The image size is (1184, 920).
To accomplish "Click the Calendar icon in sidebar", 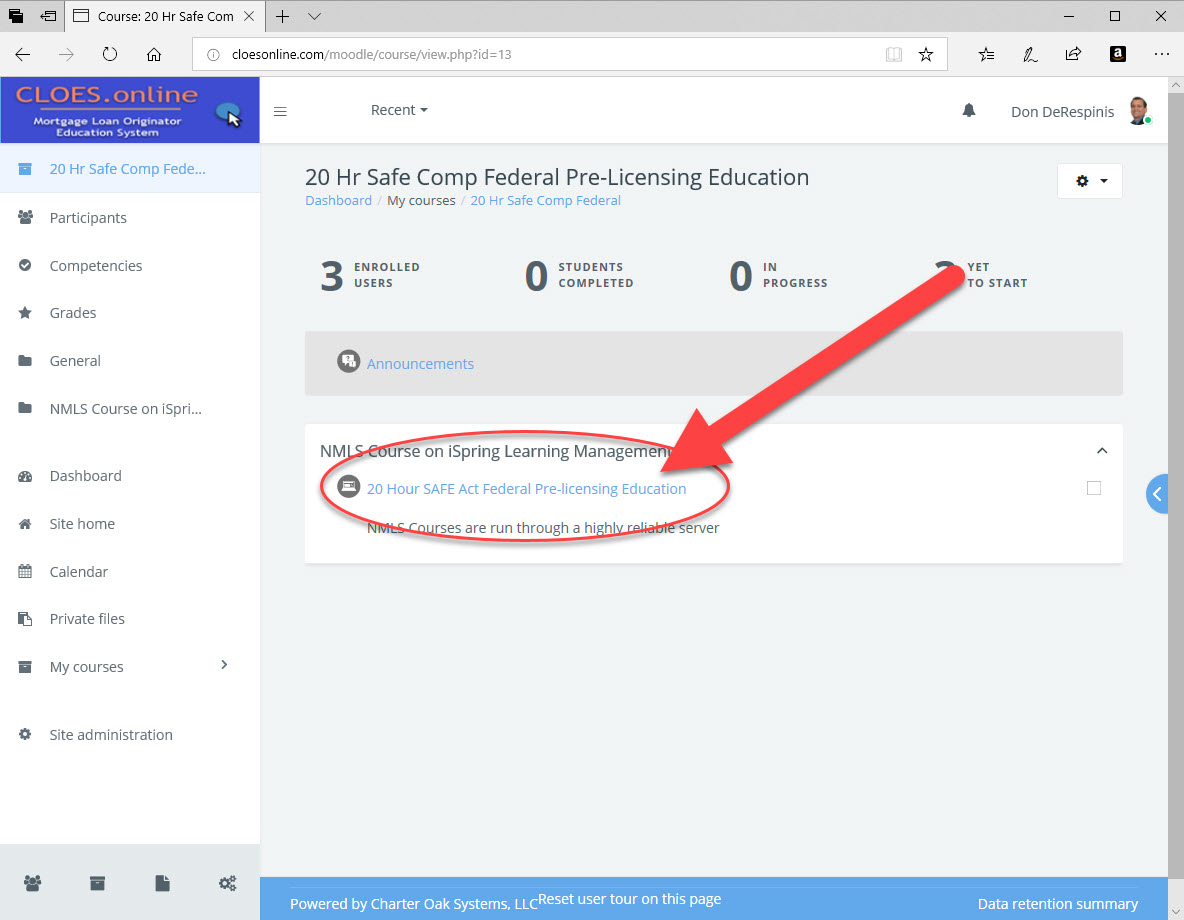I will [x=25, y=572].
